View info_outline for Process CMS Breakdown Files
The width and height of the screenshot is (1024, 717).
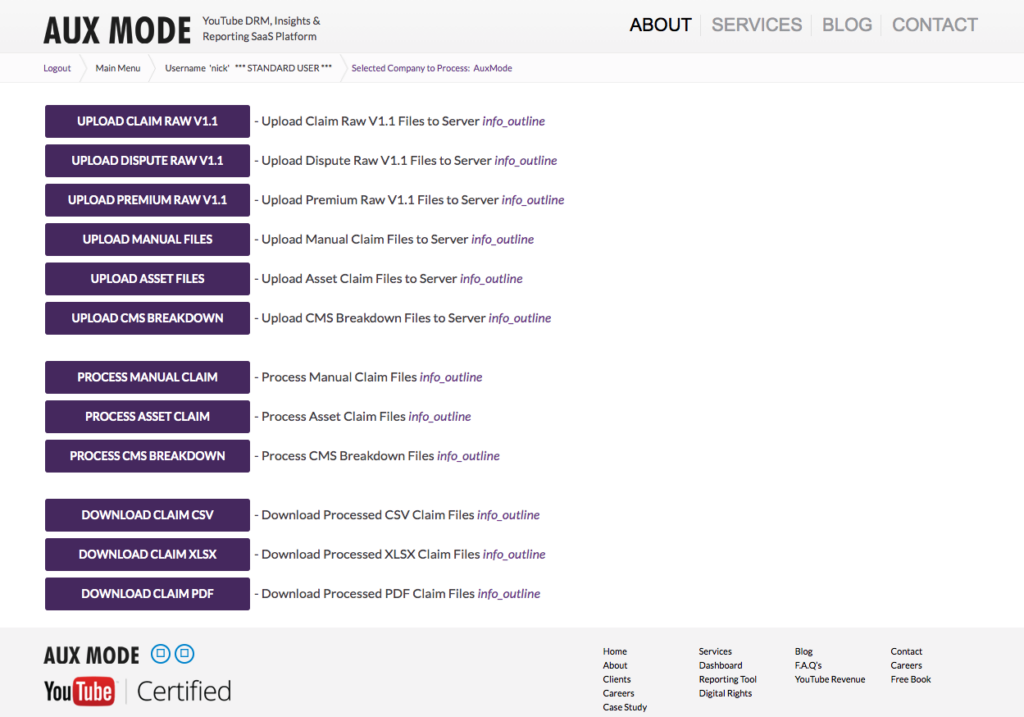point(468,456)
